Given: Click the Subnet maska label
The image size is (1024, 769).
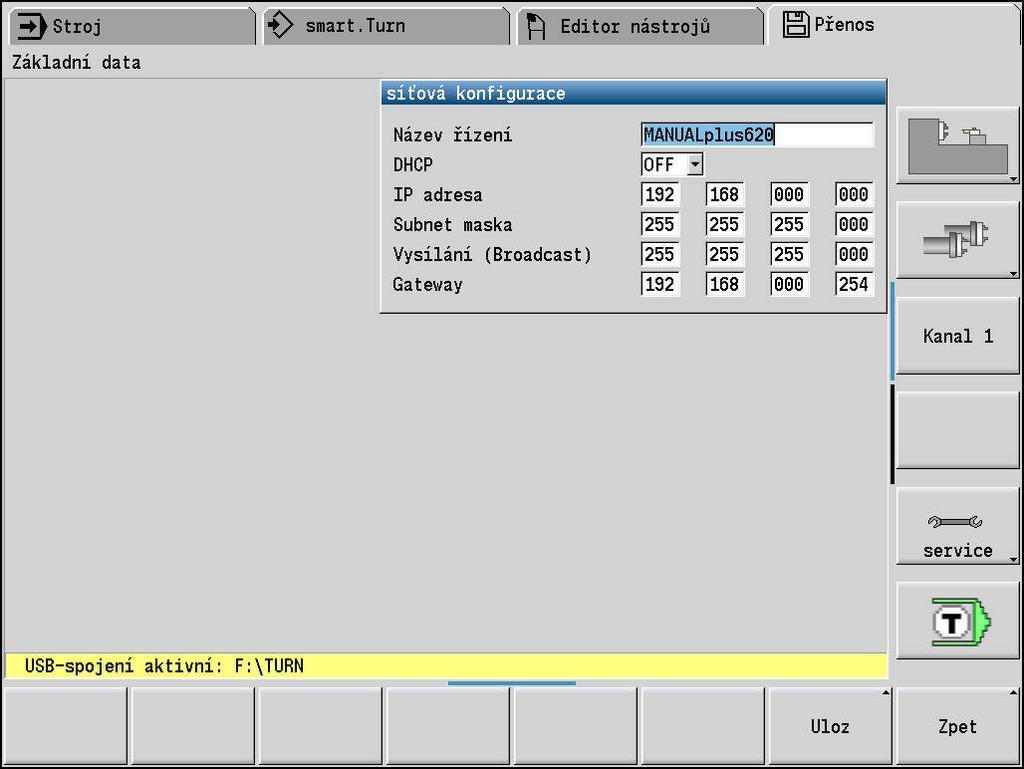Looking at the screenshot, I should tap(453, 225).
